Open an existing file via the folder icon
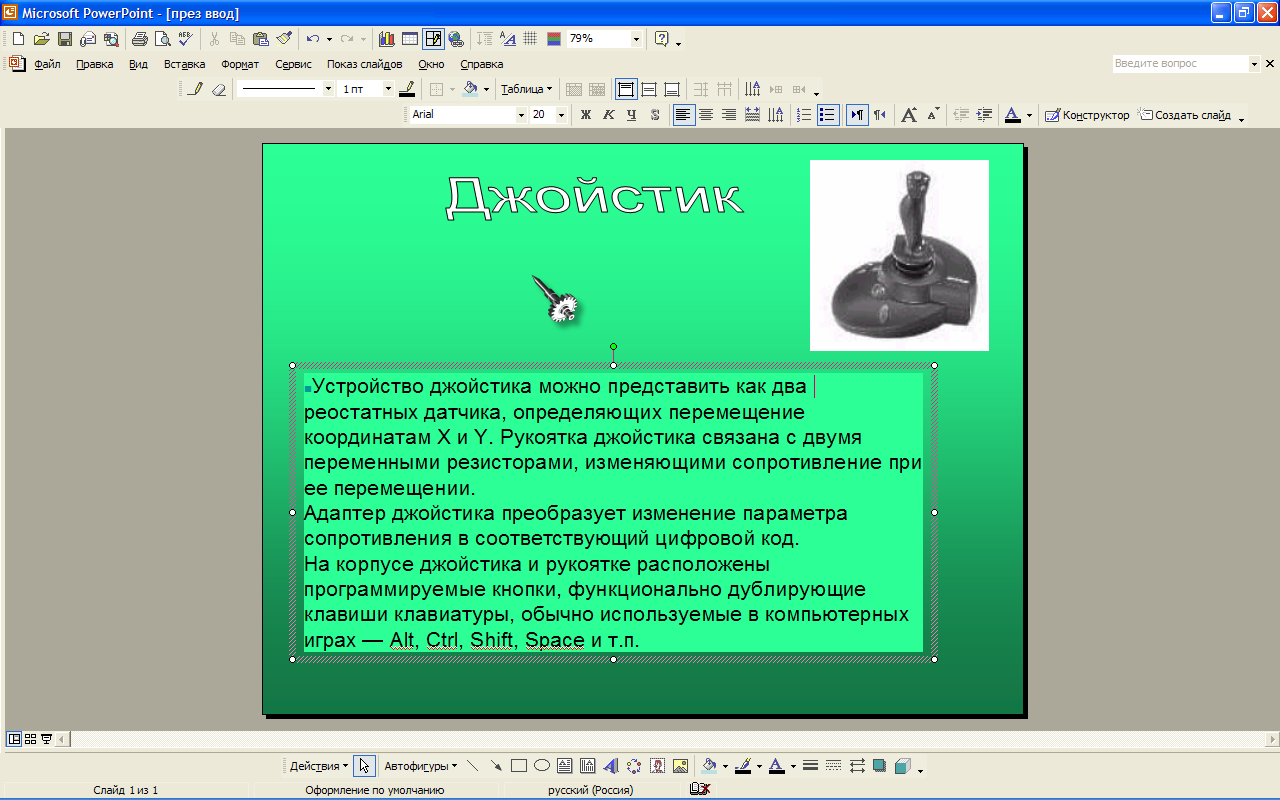1280x800 pixels. [41, 39]
